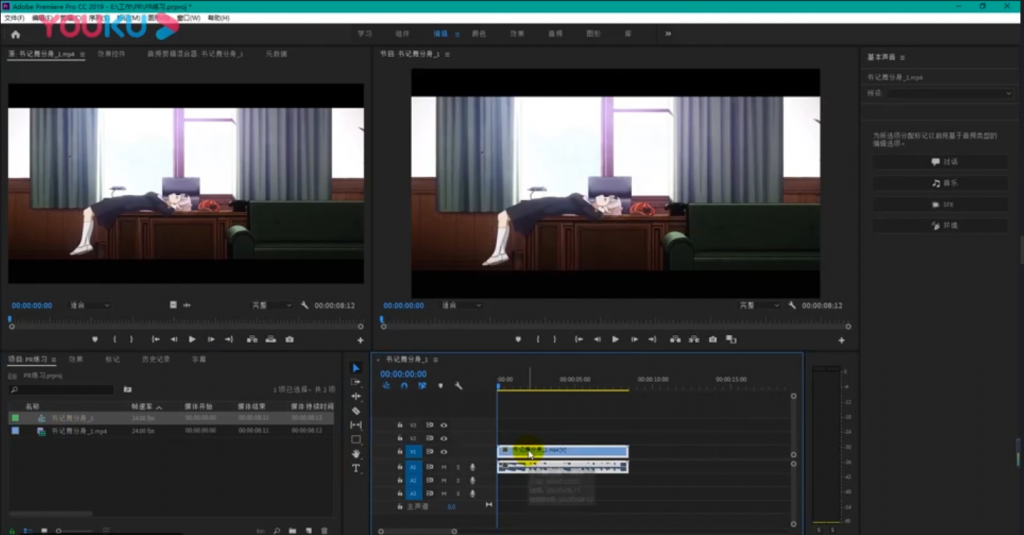
Task: Expand workspace overflow chevrons
Action: coord(668,34)
